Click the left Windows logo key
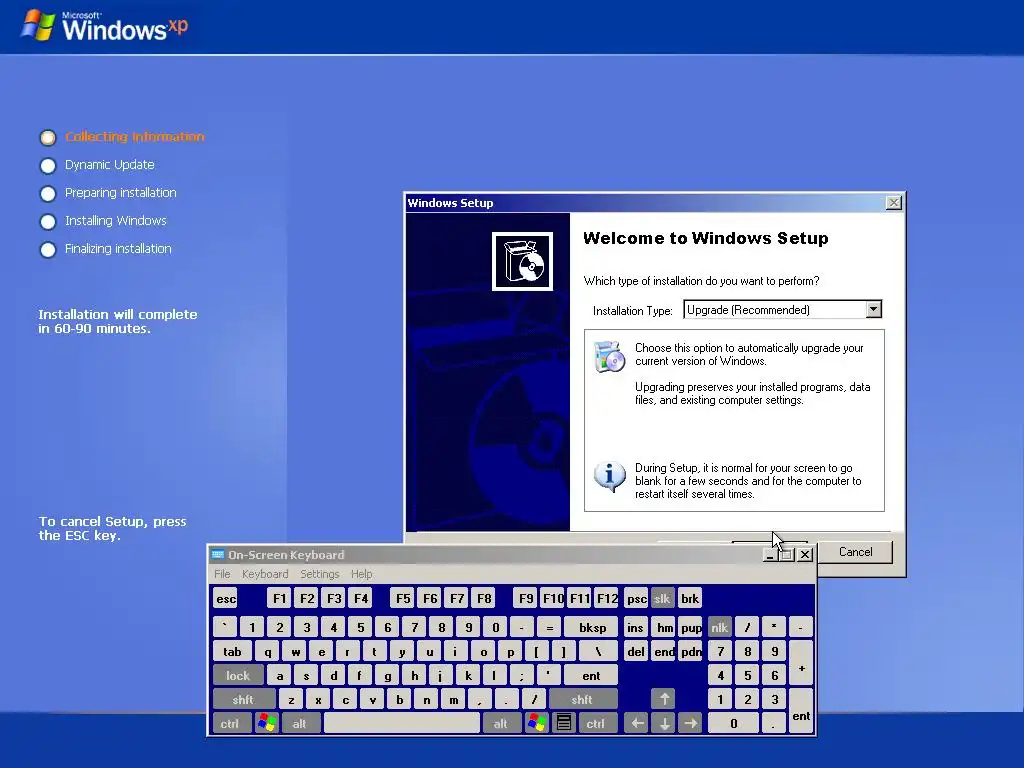The width and height of the screenshot is (1024, 768). pos(266,724)
